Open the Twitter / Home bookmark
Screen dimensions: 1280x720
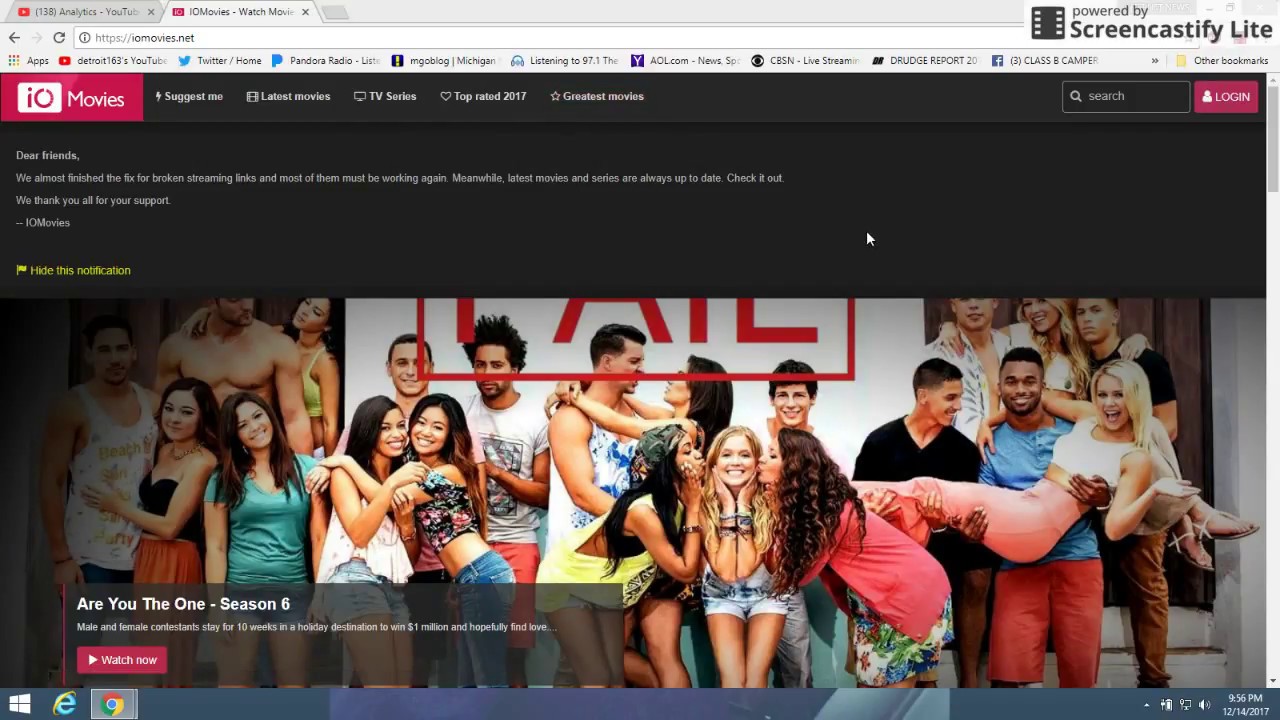[x=220, y=61]
